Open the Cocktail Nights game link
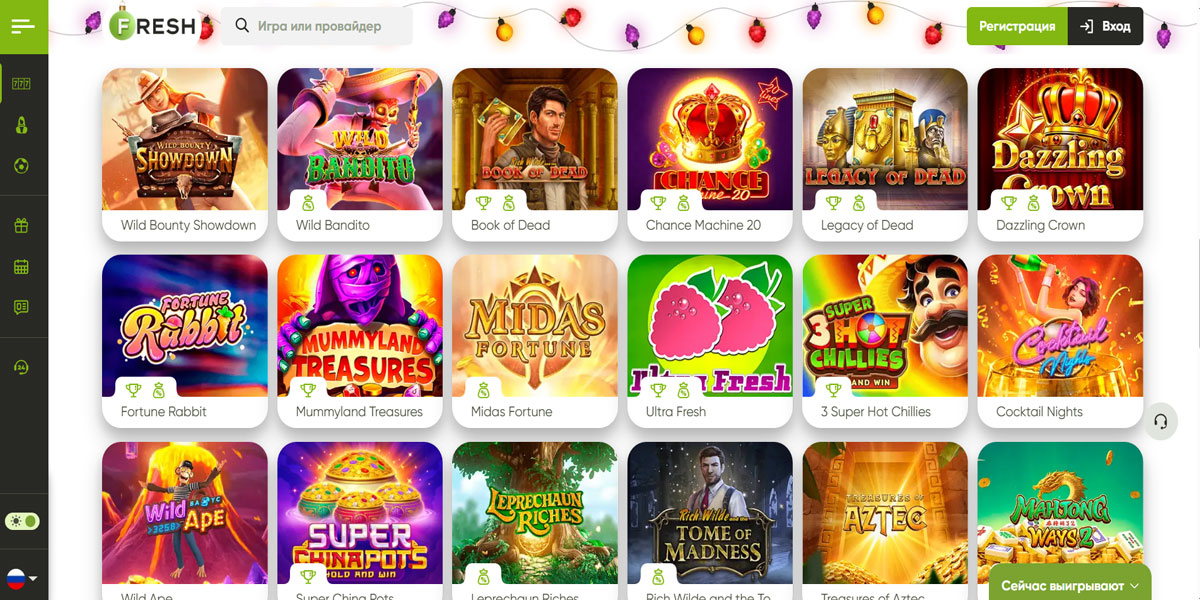This screenshot has width=1200, height=600. click(x=1039, y=412)
